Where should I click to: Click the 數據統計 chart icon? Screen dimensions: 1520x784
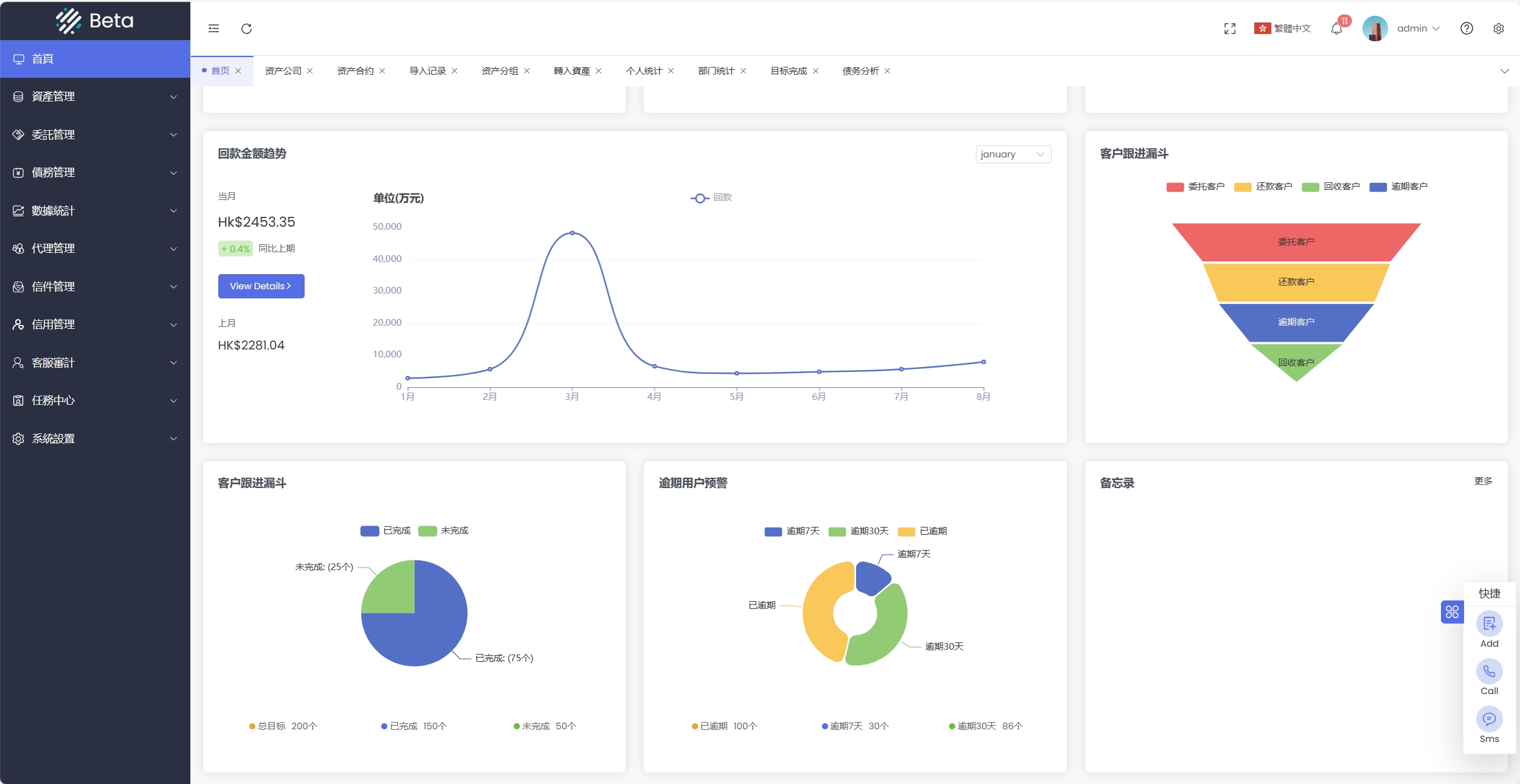click(18, 210)
